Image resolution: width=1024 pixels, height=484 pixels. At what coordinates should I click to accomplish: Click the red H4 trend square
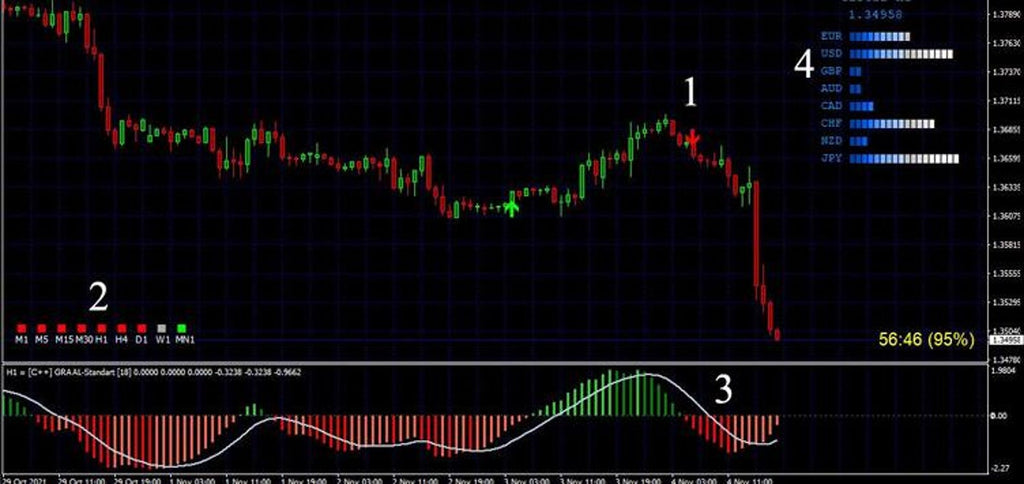click(121, 327)
